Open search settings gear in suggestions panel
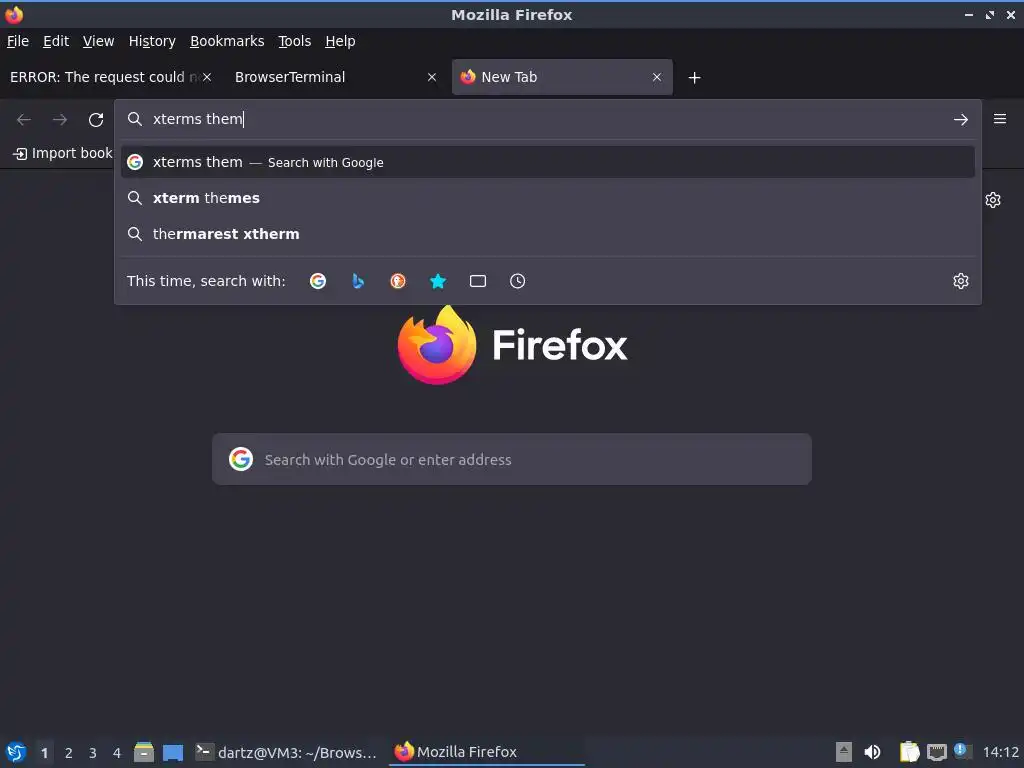1024x768 pixels. [x=961, y=281]
